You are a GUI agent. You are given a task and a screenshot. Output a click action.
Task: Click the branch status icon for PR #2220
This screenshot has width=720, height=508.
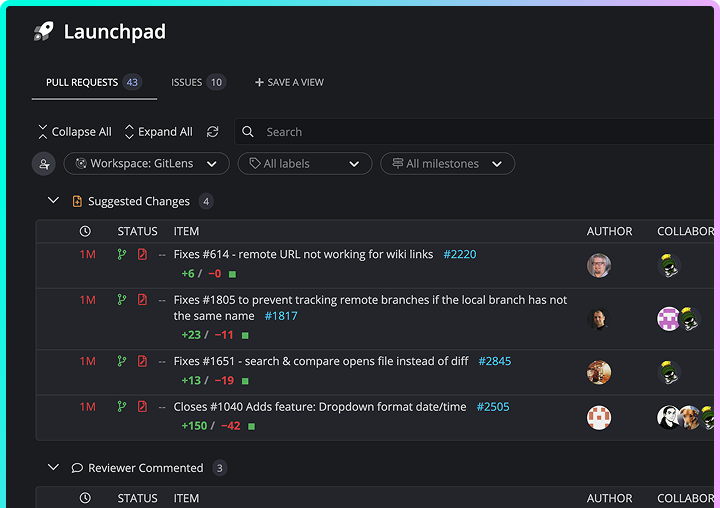point(122,255)
